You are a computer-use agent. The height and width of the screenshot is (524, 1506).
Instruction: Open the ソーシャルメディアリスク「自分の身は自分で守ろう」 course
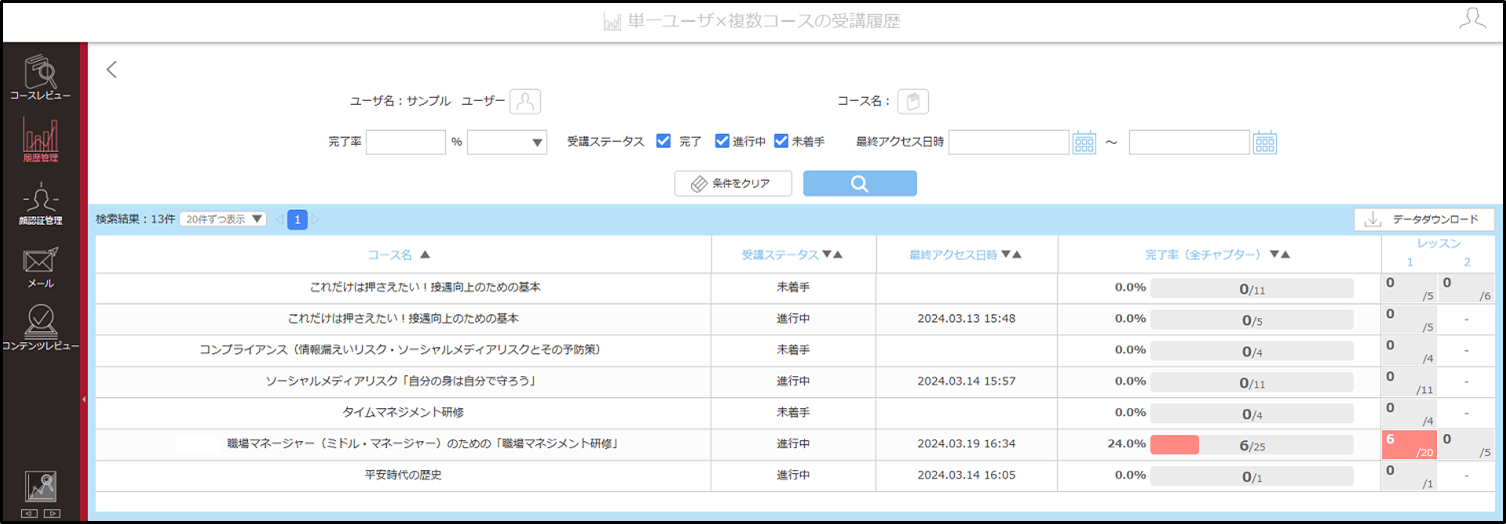(403, 381)
